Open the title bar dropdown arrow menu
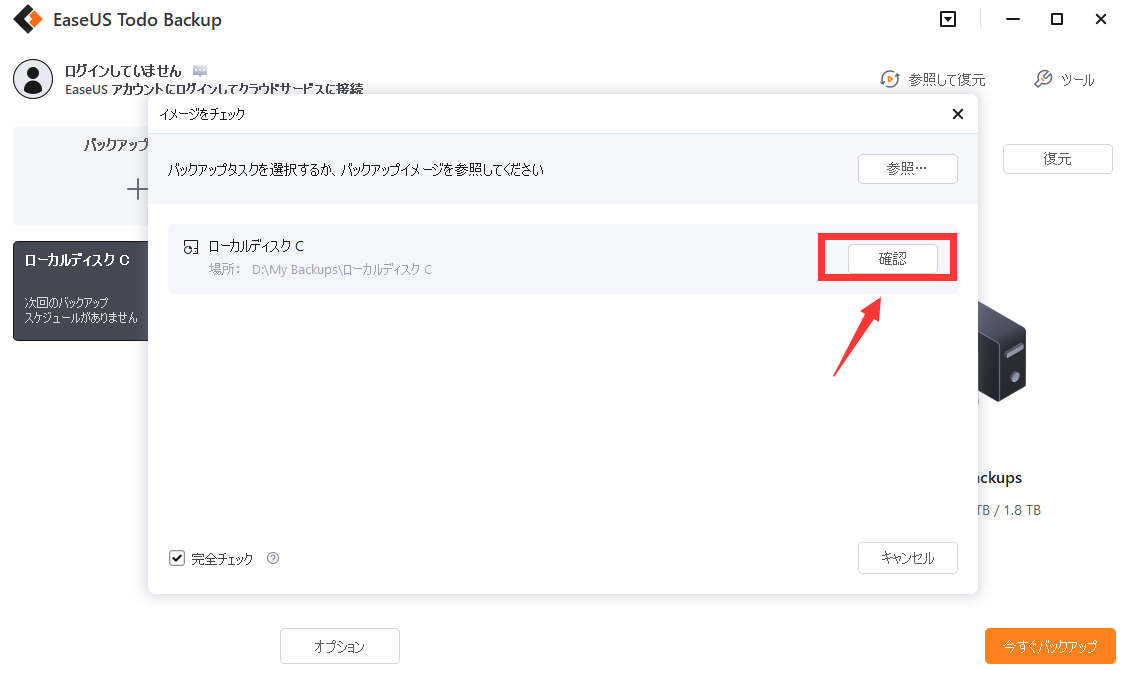The height and width of the screenshot is (689, 1123). tap(948, 19)
